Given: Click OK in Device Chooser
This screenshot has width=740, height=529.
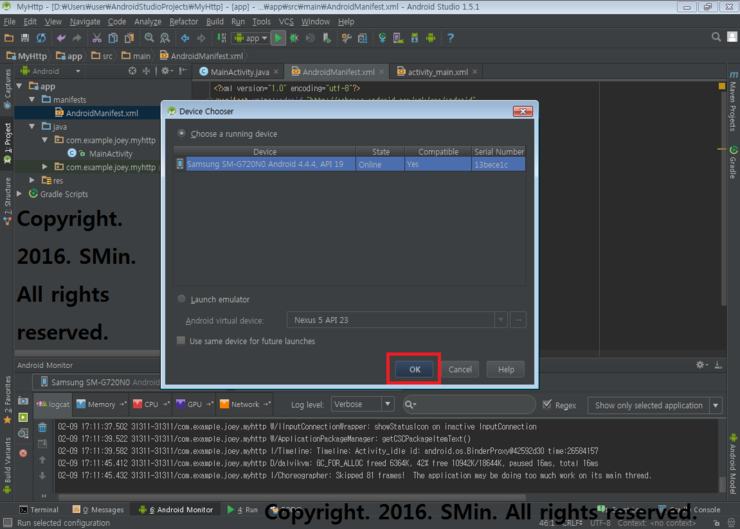Looking at the screenshot, I should pos(414,369).
